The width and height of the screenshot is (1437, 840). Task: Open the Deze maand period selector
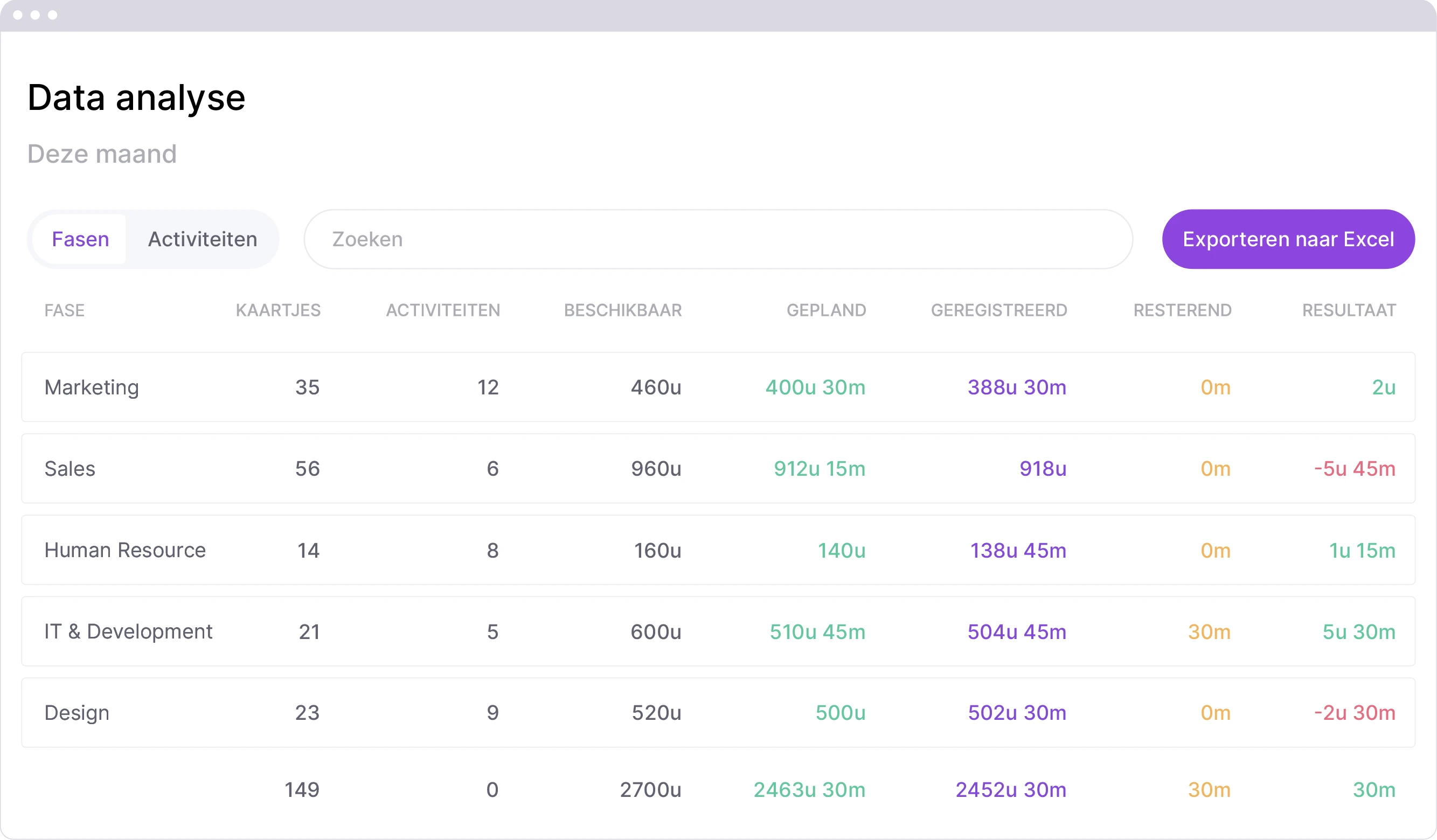click(101, 153)
